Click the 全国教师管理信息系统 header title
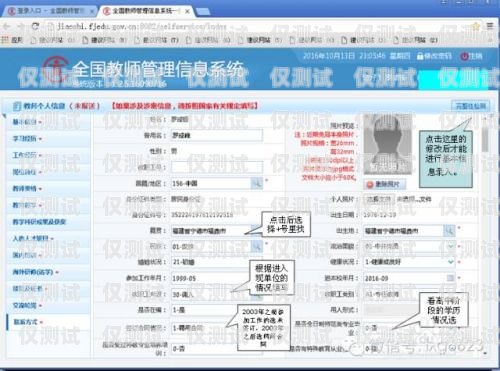The image size is (500, 371). coord(158,69)
